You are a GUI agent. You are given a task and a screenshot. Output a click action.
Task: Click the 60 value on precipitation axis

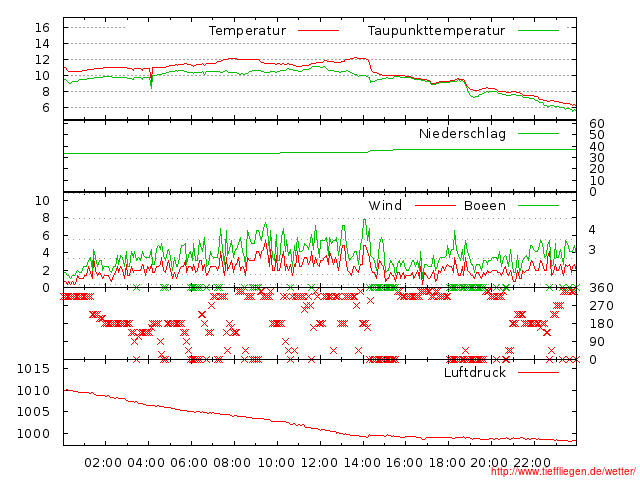coord(597,124)
